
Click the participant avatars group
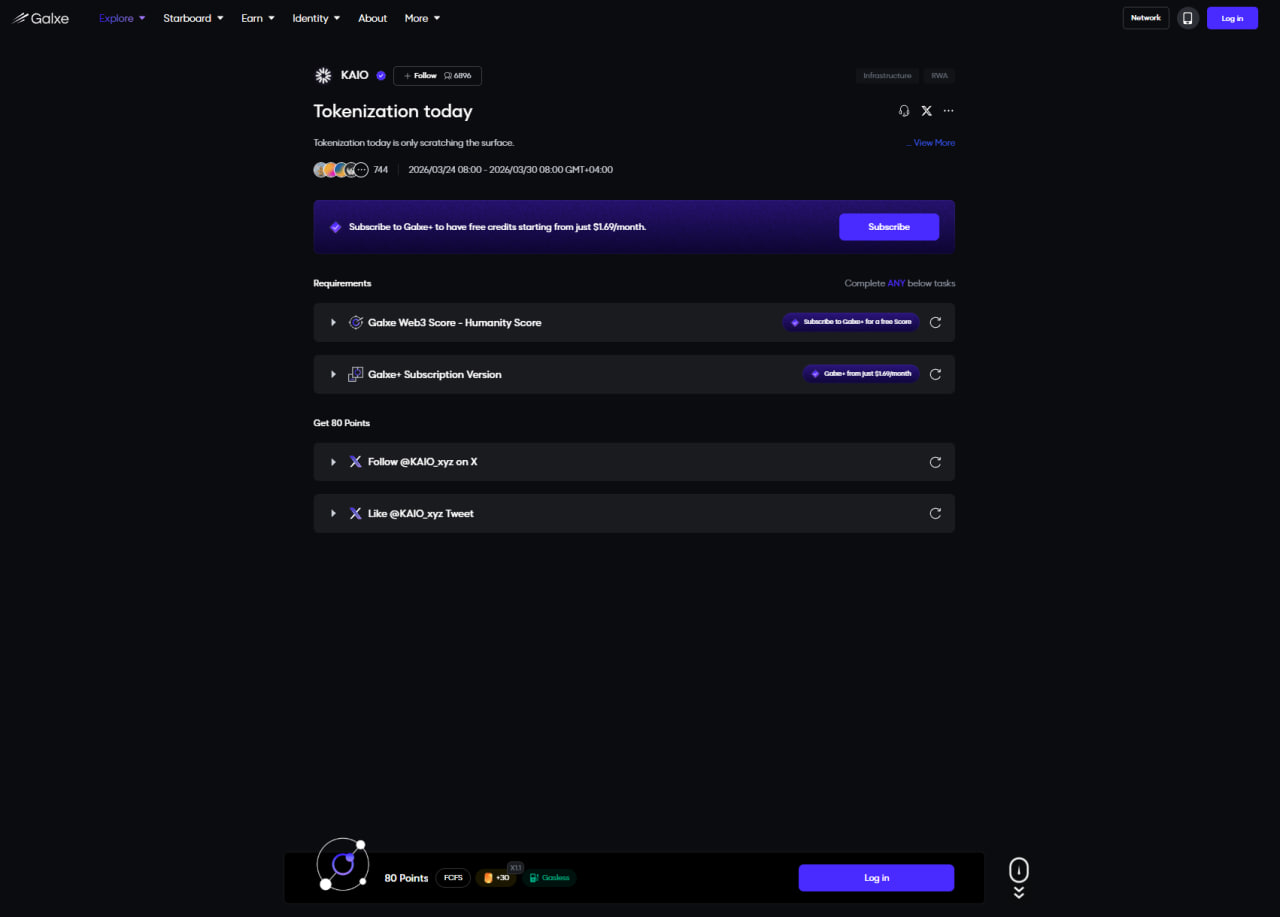coord(340,170)
